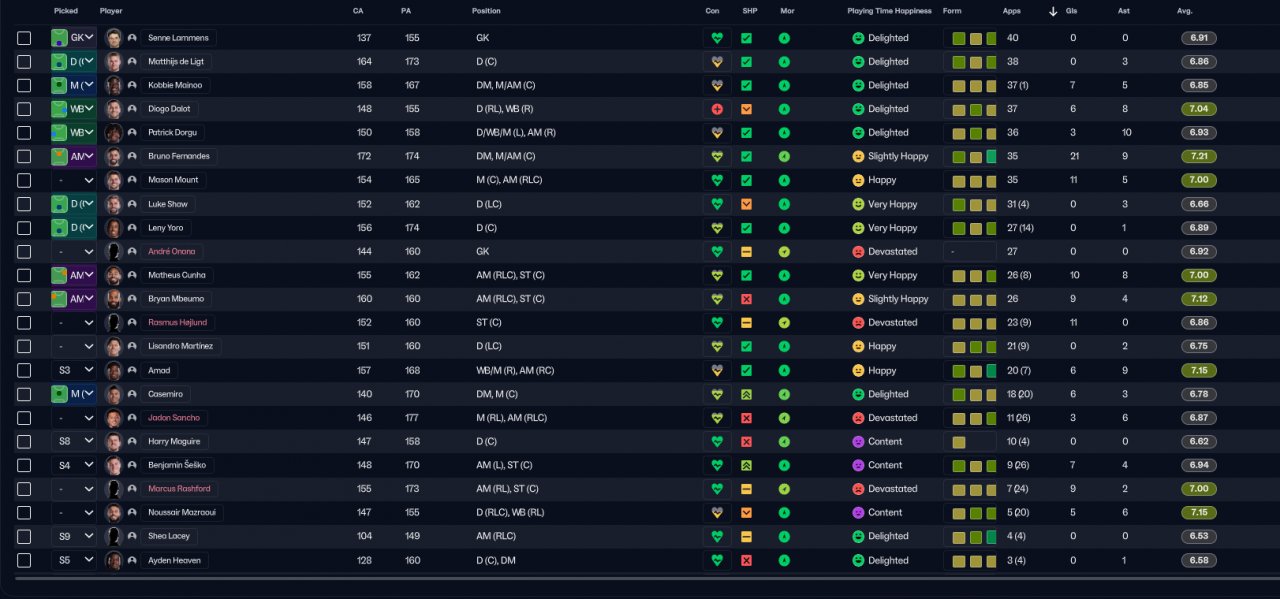Open the AM picked dropdown for Bruno Fernandes
Screen dimensions: 1280x599
tap(74, 157)
